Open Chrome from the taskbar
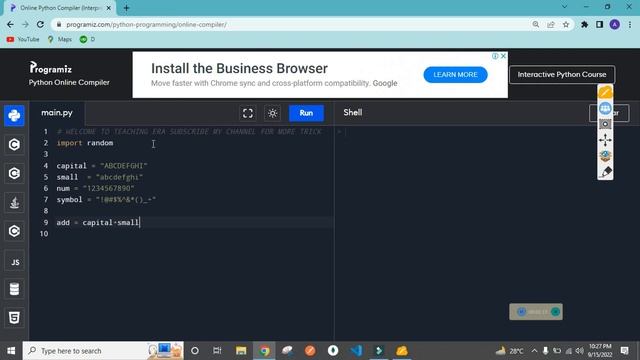 pos(264,351)
